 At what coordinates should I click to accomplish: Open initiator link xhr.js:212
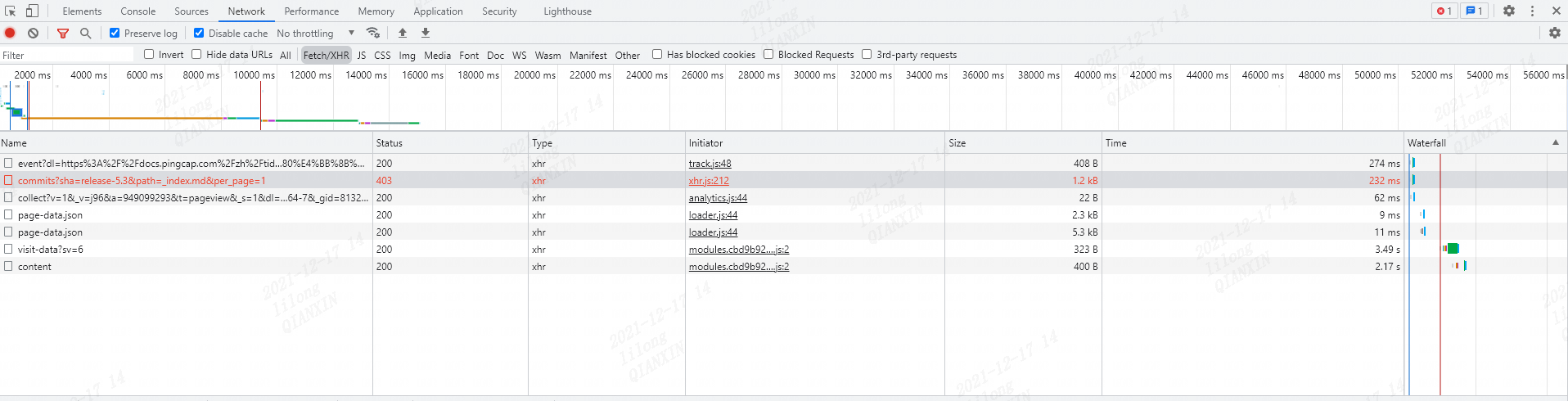[709, 181]
